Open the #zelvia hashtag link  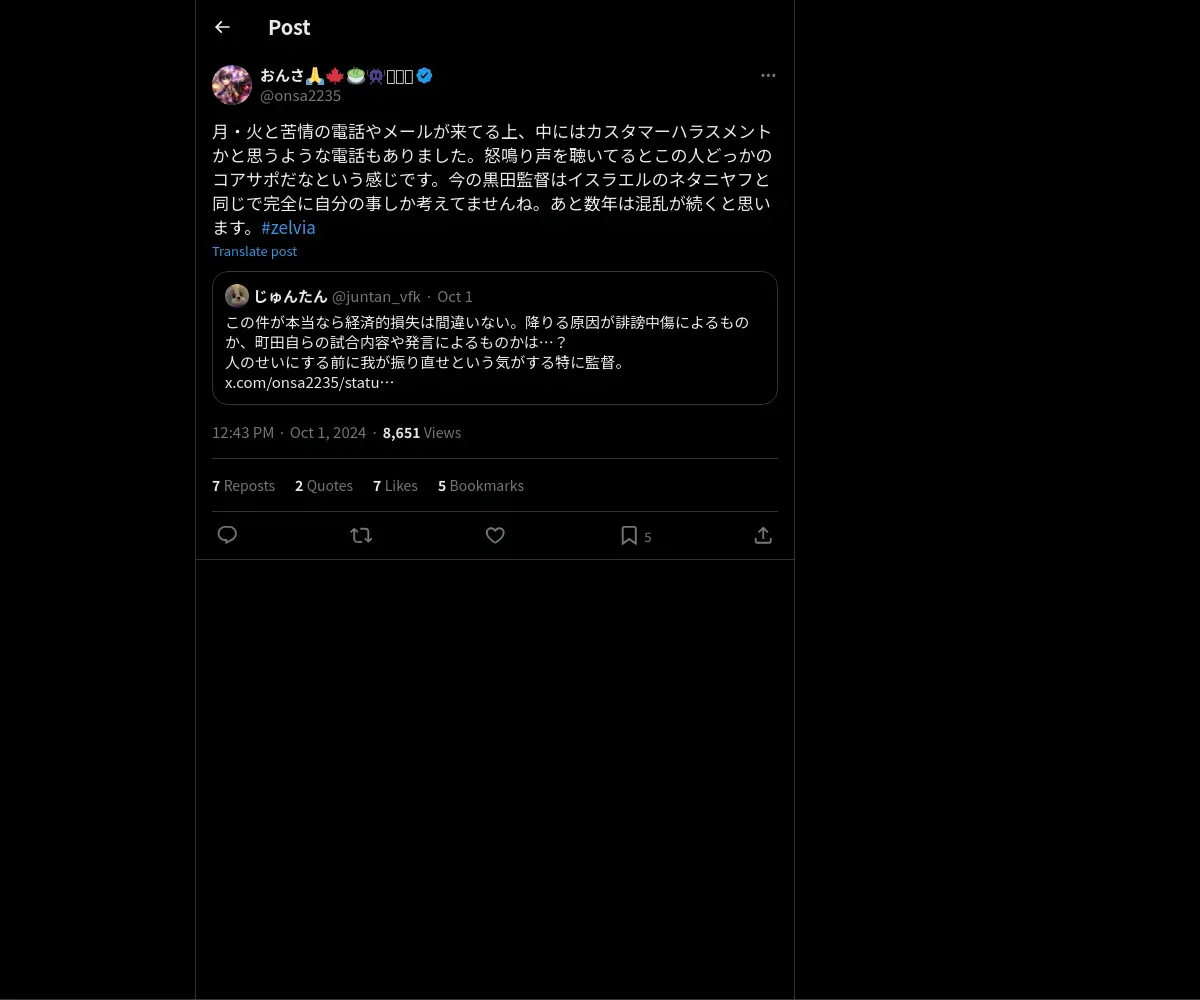(288, 227)
